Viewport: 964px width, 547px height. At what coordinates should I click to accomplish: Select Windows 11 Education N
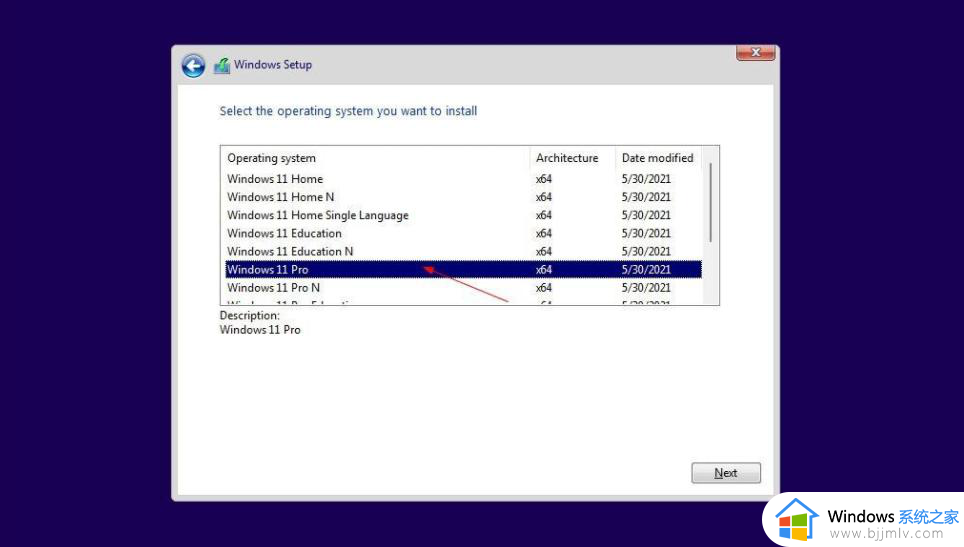click(x=463, y=251)
